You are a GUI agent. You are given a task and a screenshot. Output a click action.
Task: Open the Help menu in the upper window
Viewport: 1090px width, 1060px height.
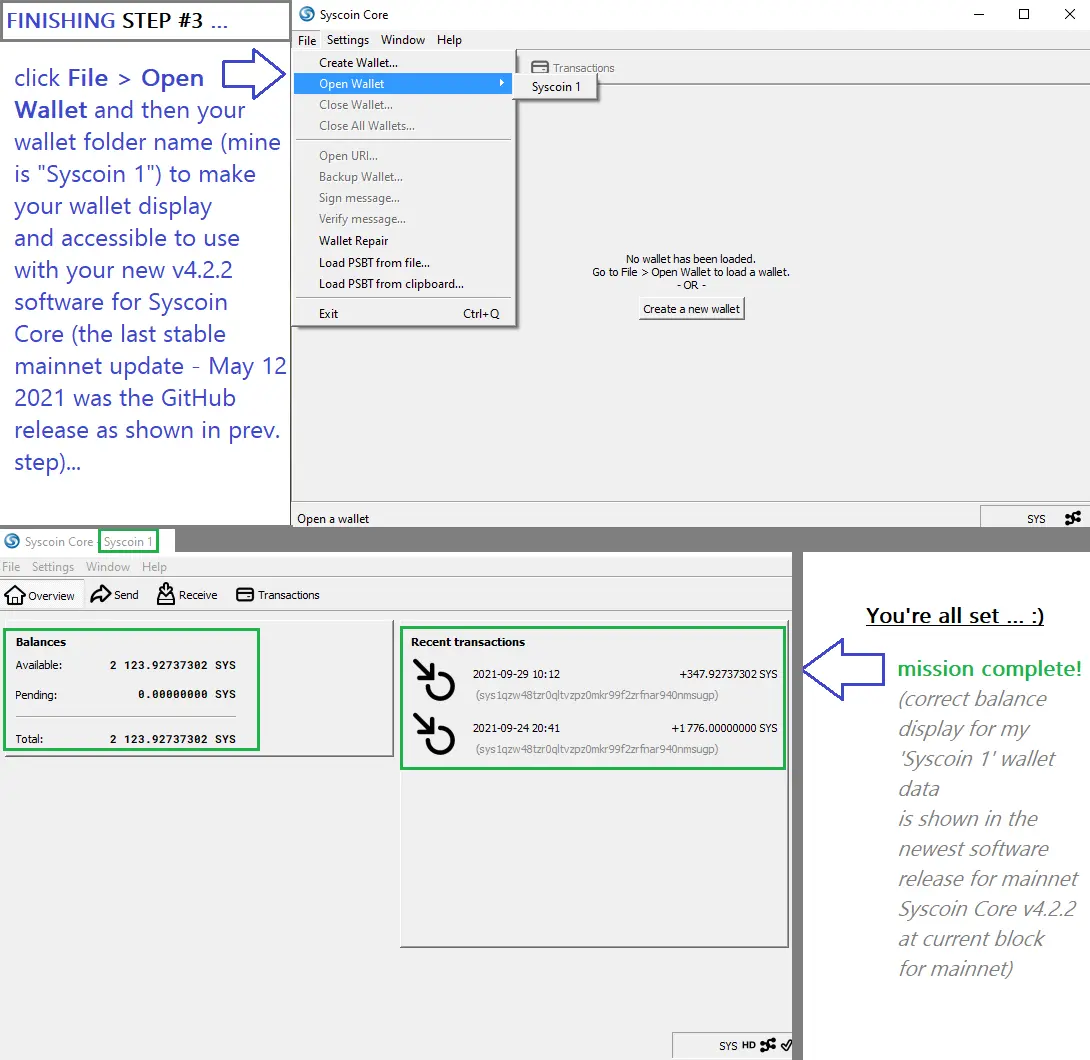point(449,40)
